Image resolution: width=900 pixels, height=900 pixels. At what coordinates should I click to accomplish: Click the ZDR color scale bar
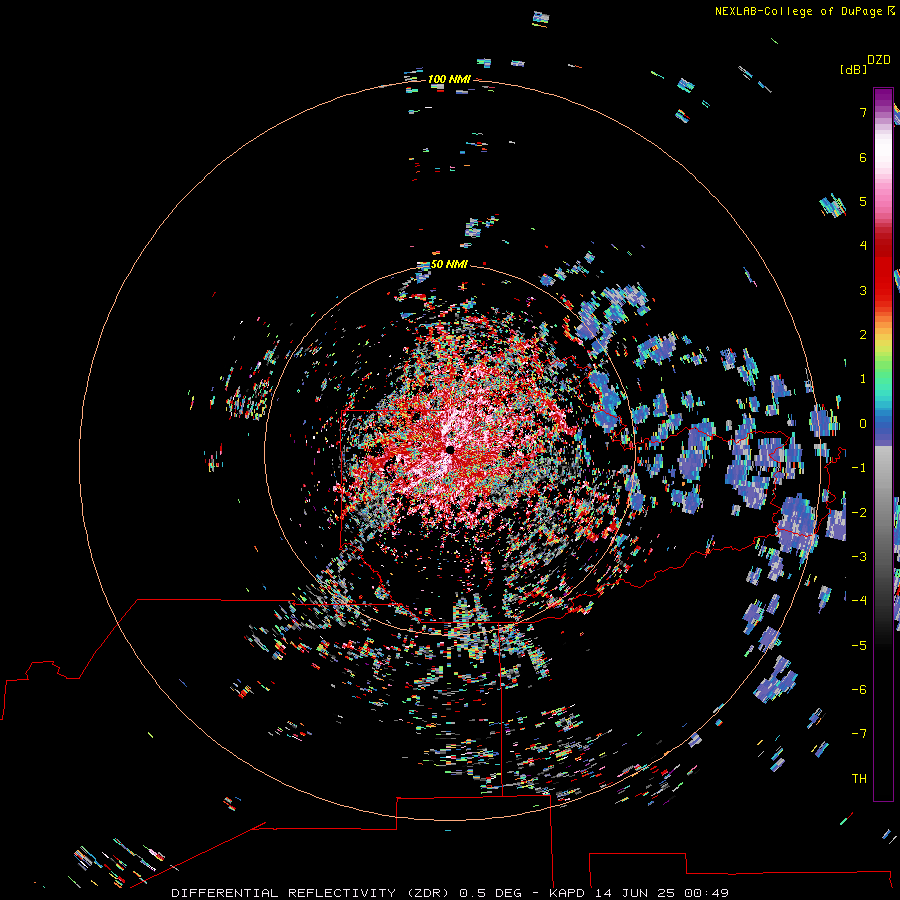(x=883, y=444)
